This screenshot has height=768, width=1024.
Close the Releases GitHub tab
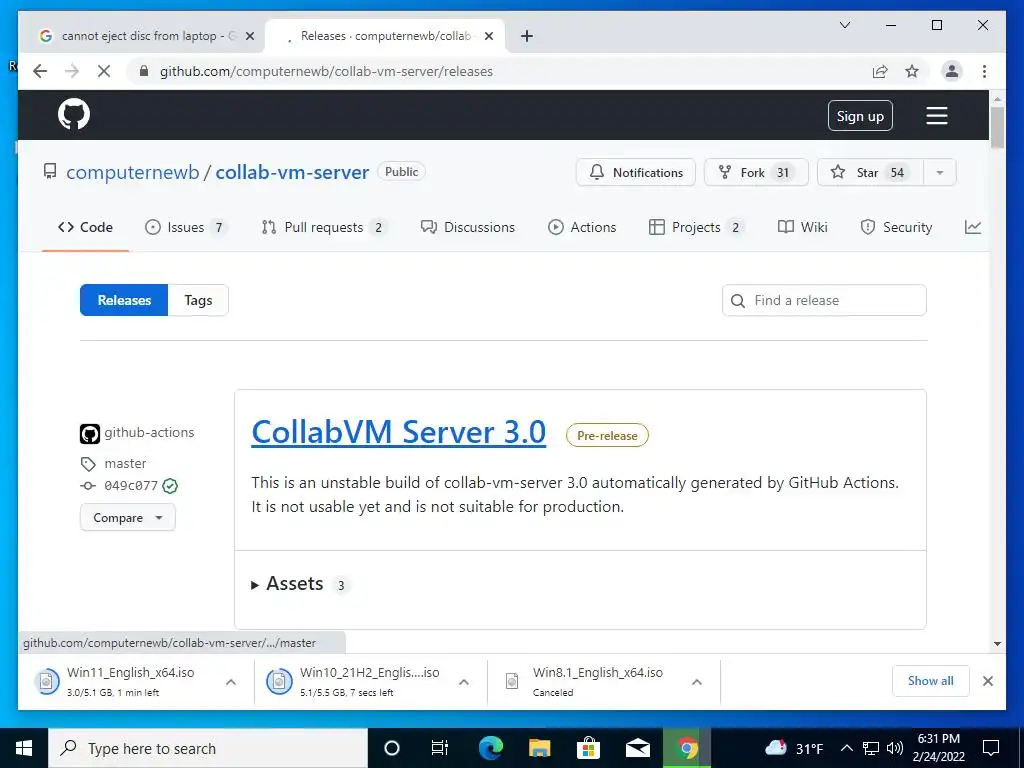coord(488,36)
